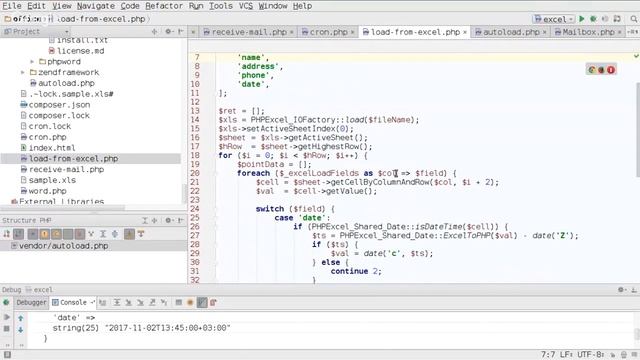The height and width of the screenshot is (360, 640).
Task: Expand vendor/autoload.php node in Structure
Action: (x=14, y=246)
